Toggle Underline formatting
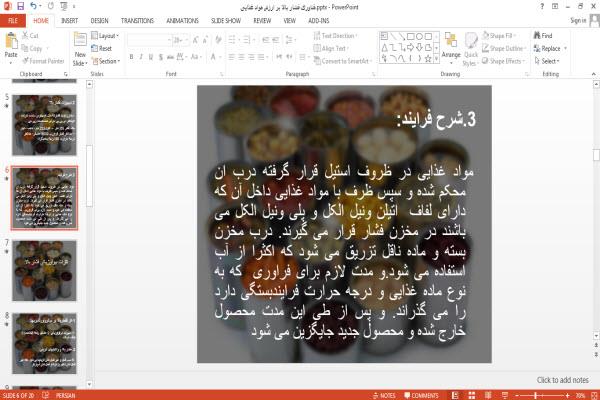The image size is (600, 400). coord(151,57)
